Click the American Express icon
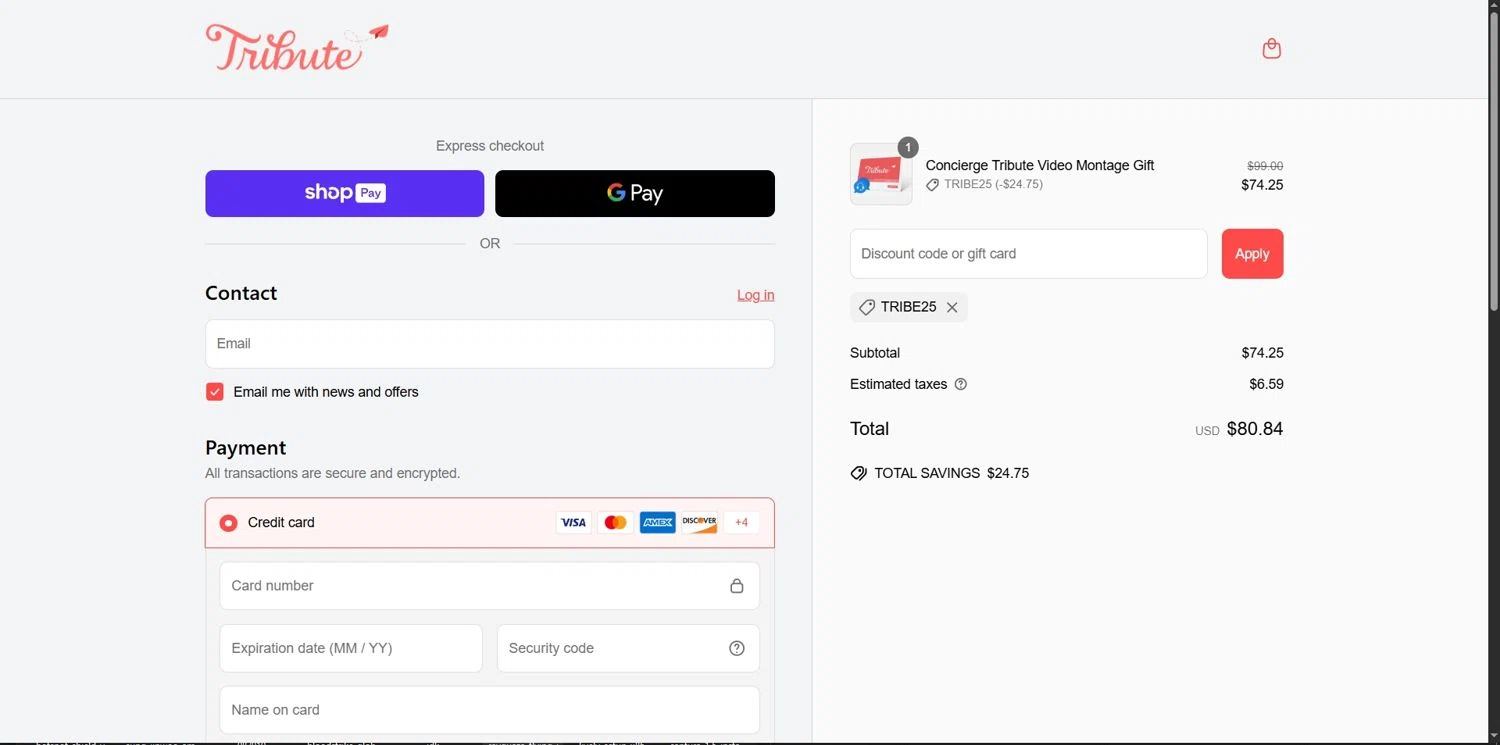 [x=658, y=522]
